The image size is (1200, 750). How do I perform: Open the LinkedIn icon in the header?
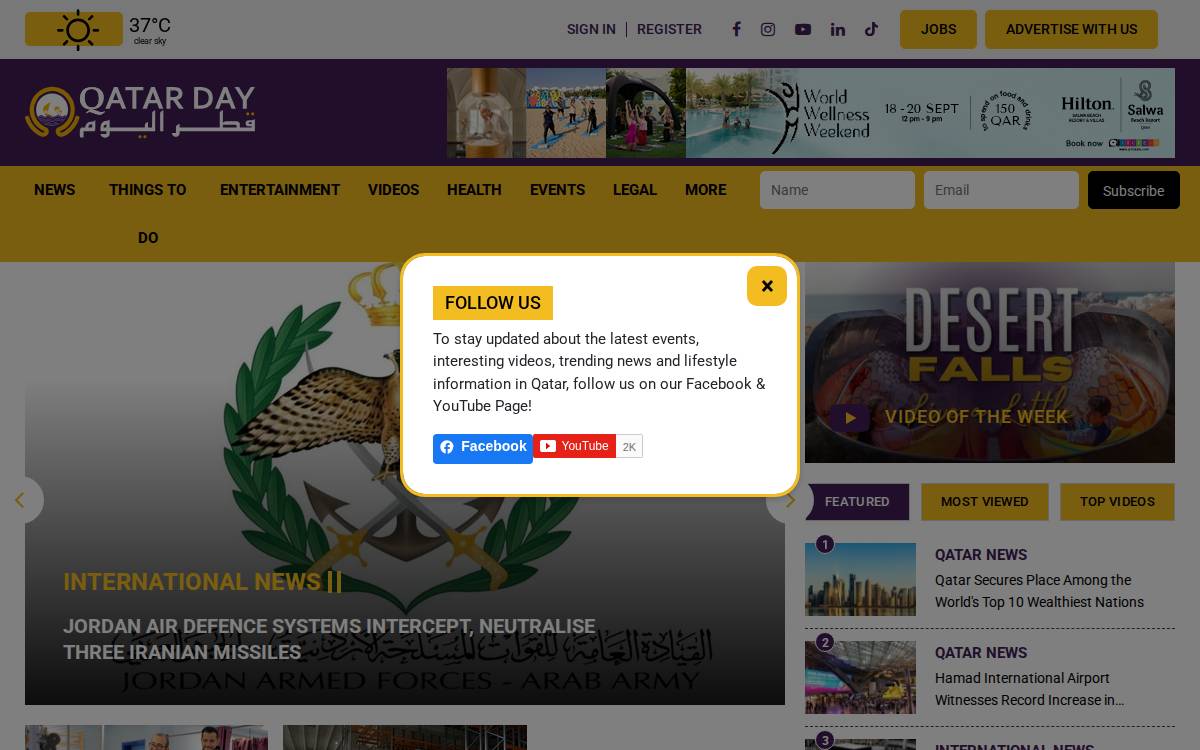tap(838, 29)
